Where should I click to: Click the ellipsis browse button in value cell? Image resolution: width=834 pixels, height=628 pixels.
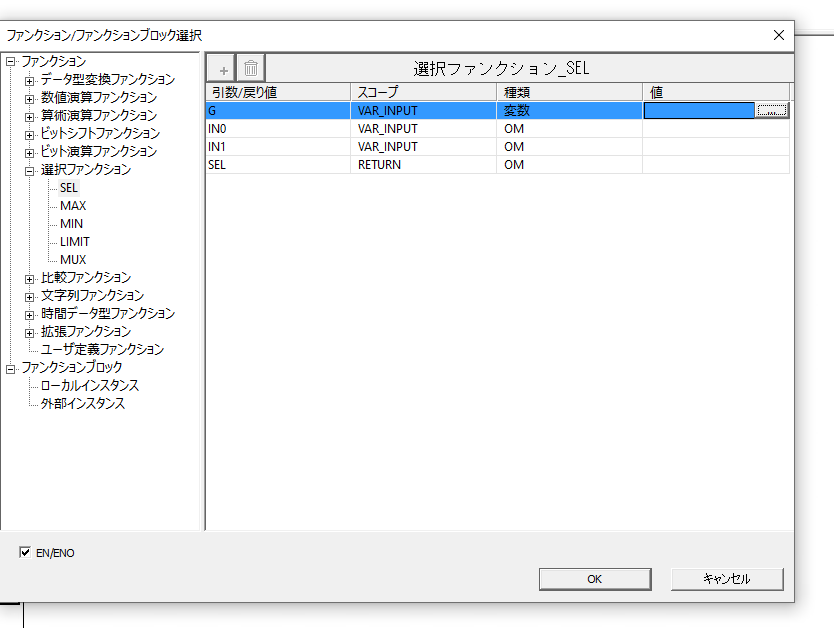pyautogui.click(x=772, y=111)
